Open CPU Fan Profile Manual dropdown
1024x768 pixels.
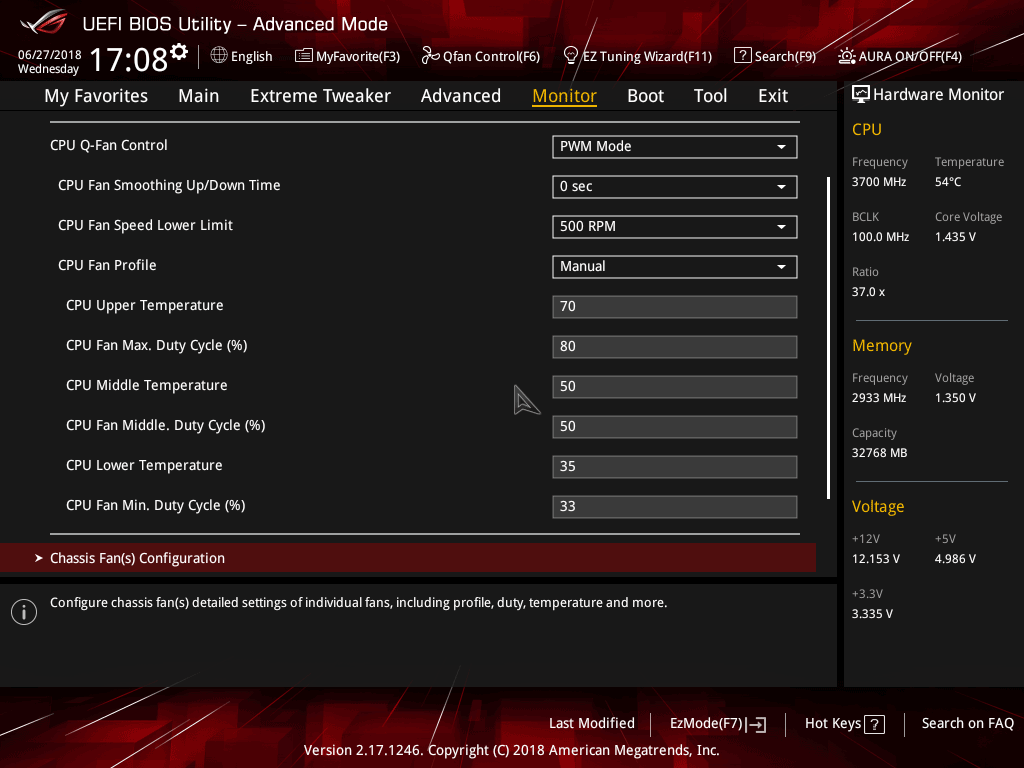(675, 266)
